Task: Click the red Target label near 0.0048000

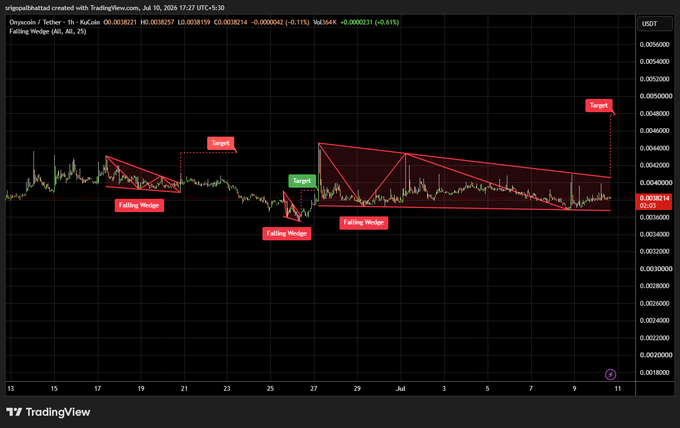Action: click(x=598, y=105)
